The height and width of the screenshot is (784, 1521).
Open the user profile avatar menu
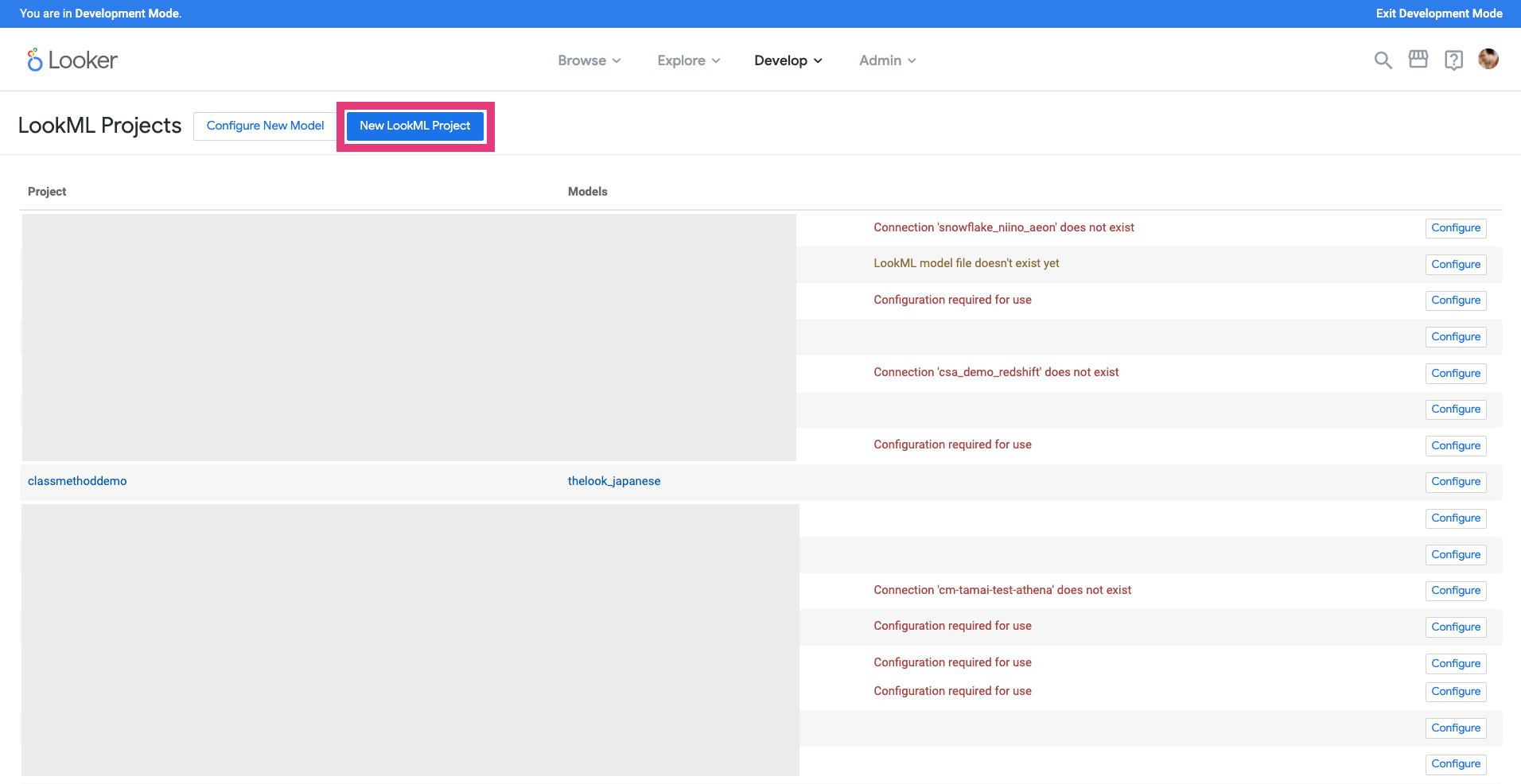click(1488, 59)
